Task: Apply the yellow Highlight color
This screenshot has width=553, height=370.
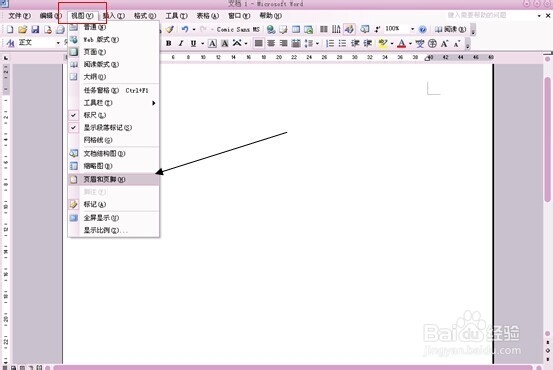Action: 383,43
